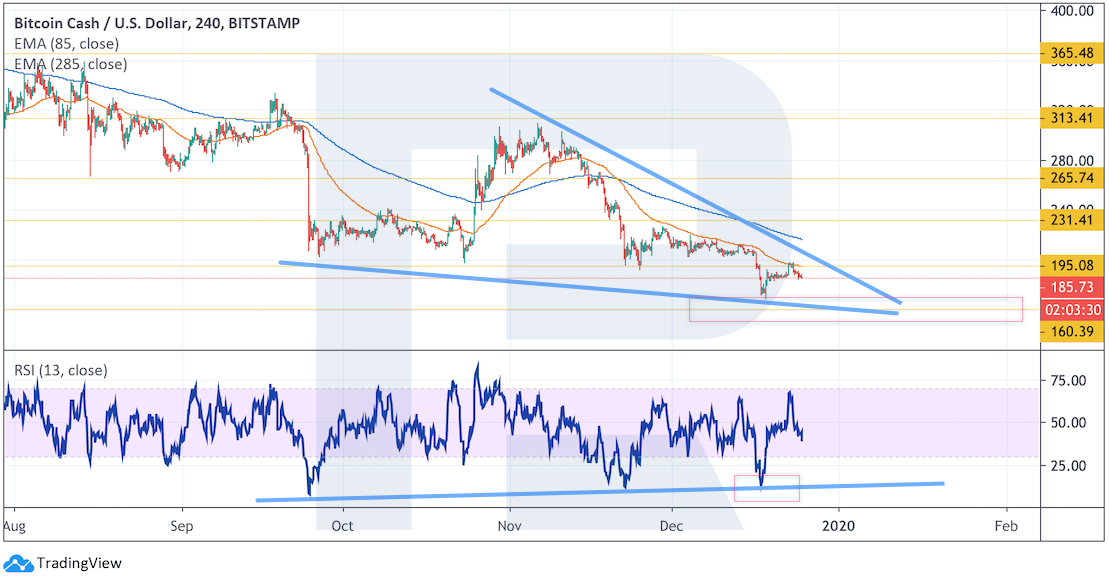Click the 2020 marker on time axis
The height and width of the screenshot is (585, 1109).
coord(839,525)
